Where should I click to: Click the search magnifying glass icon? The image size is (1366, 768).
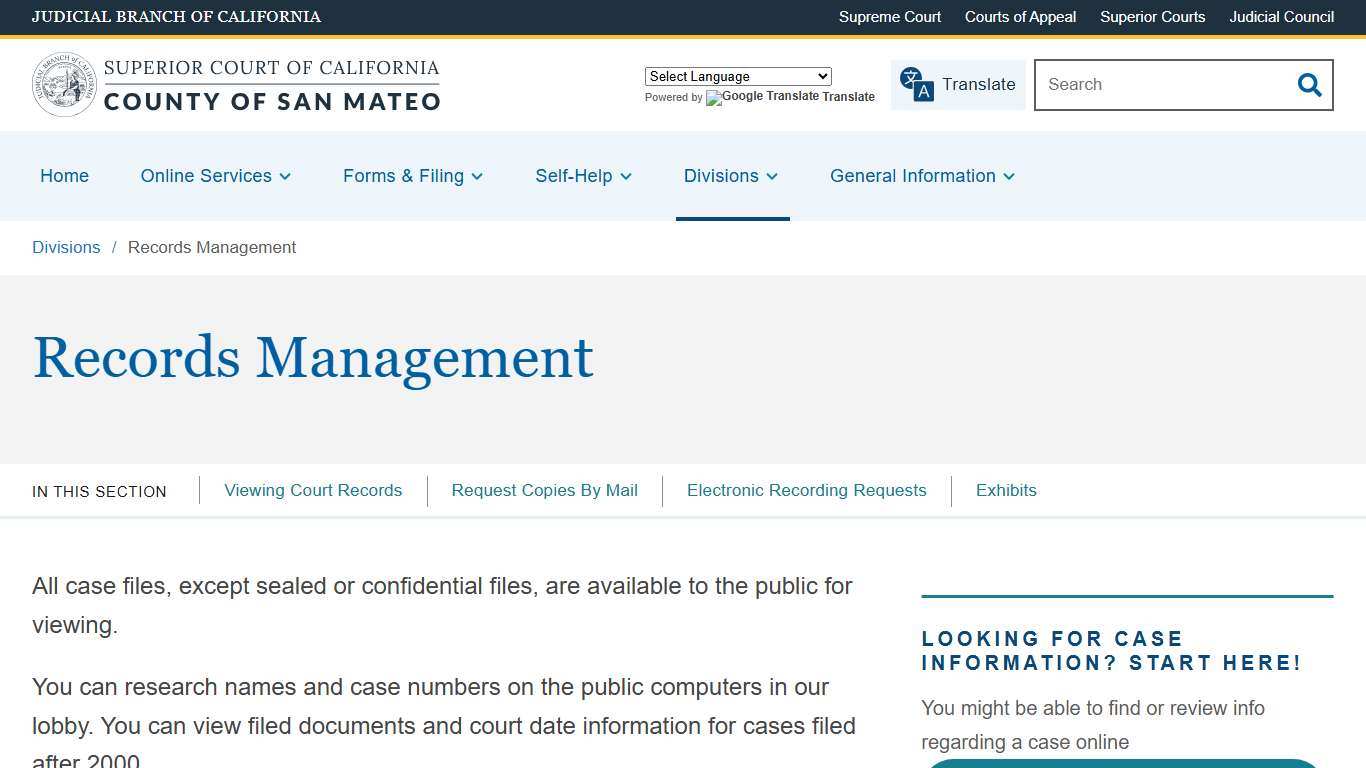pos(1309,85)
